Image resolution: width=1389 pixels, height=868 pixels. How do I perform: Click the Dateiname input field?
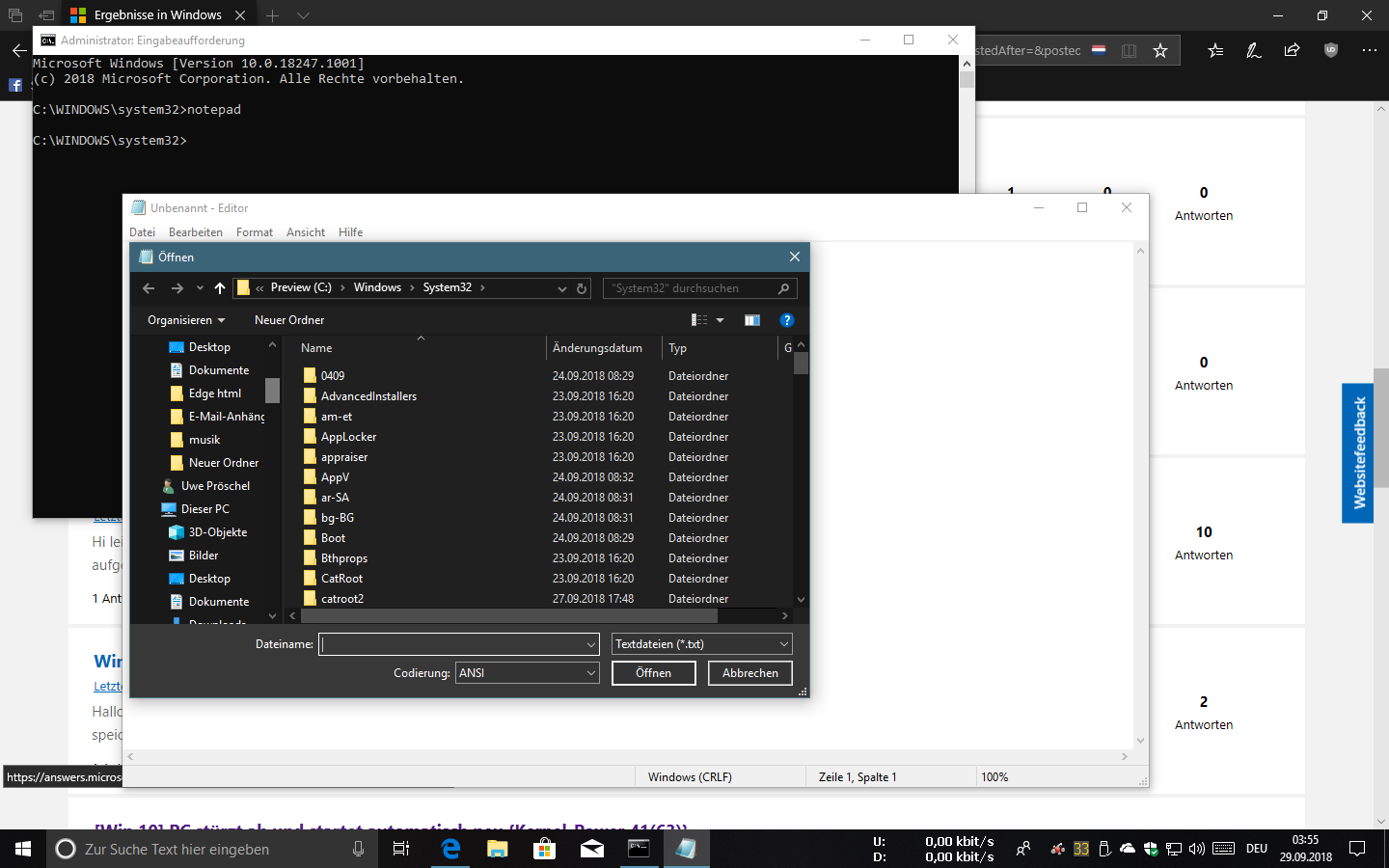[459, 644]
